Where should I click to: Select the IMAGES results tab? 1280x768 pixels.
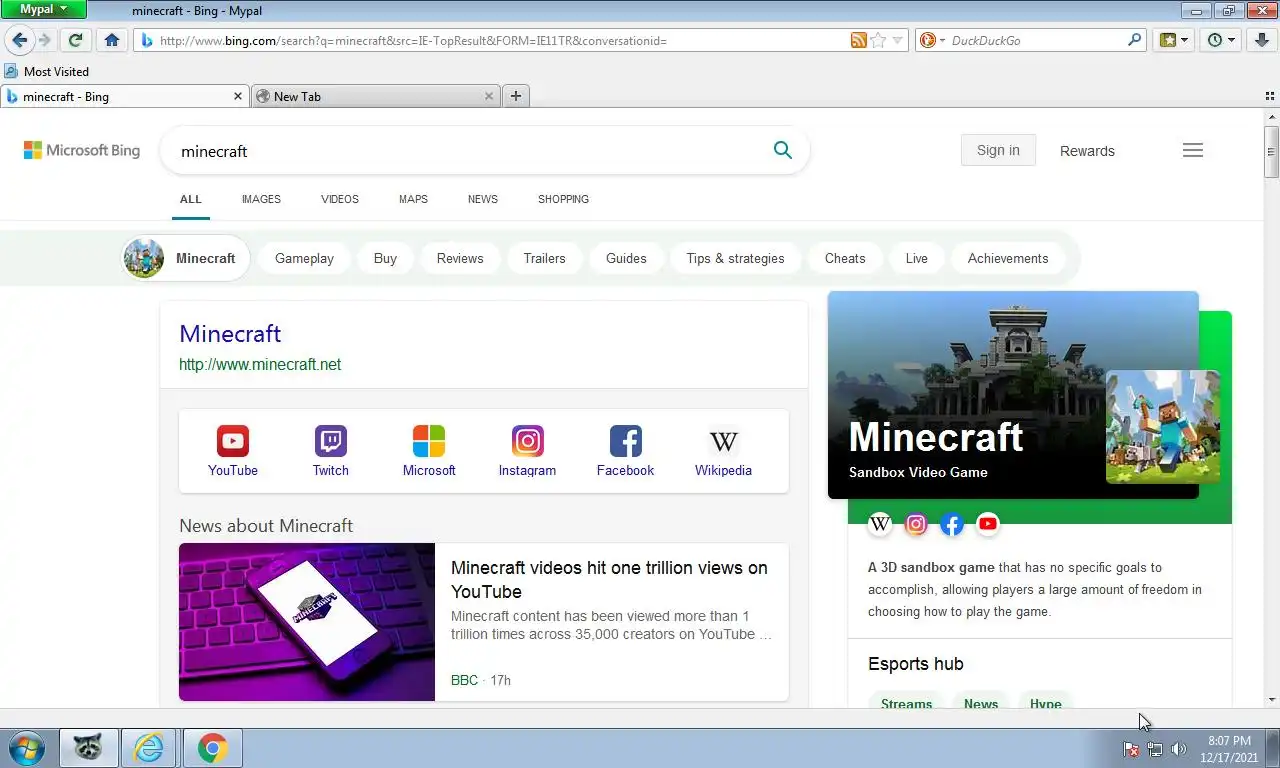click(261, 199)
